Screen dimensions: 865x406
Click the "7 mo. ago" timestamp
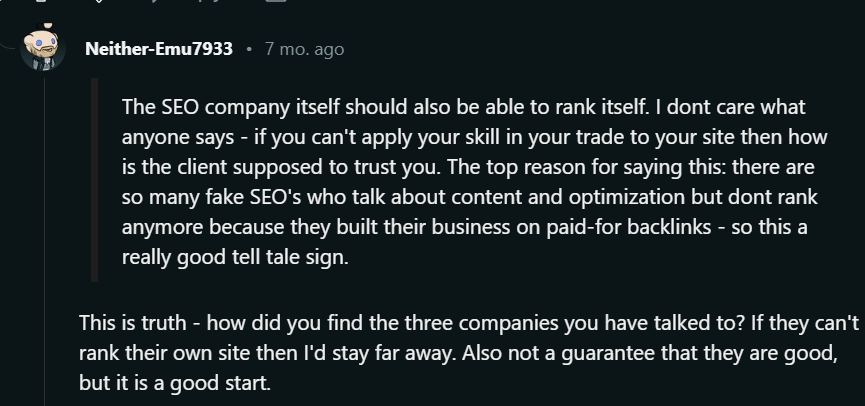(304, 49)
